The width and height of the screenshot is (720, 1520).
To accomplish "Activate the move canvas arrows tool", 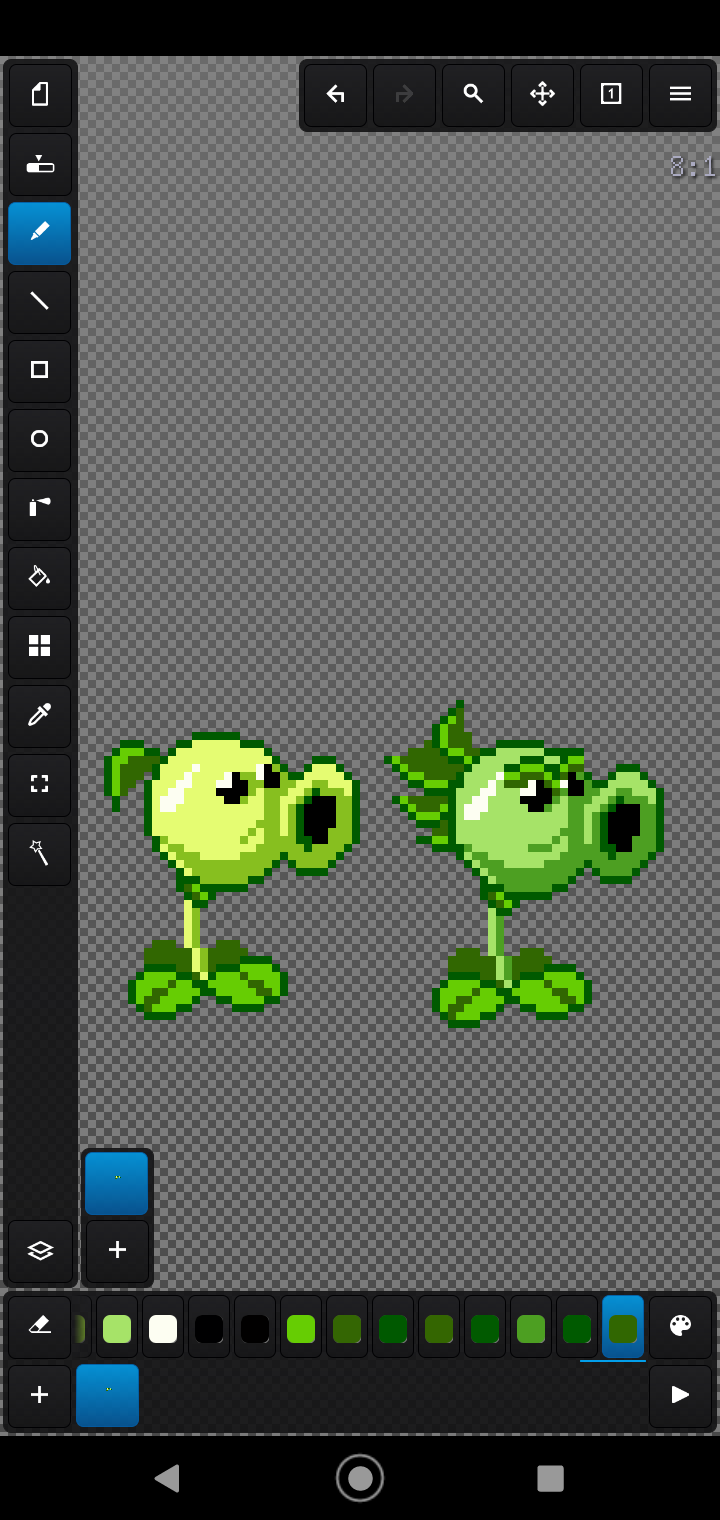I will pos(543,95).
